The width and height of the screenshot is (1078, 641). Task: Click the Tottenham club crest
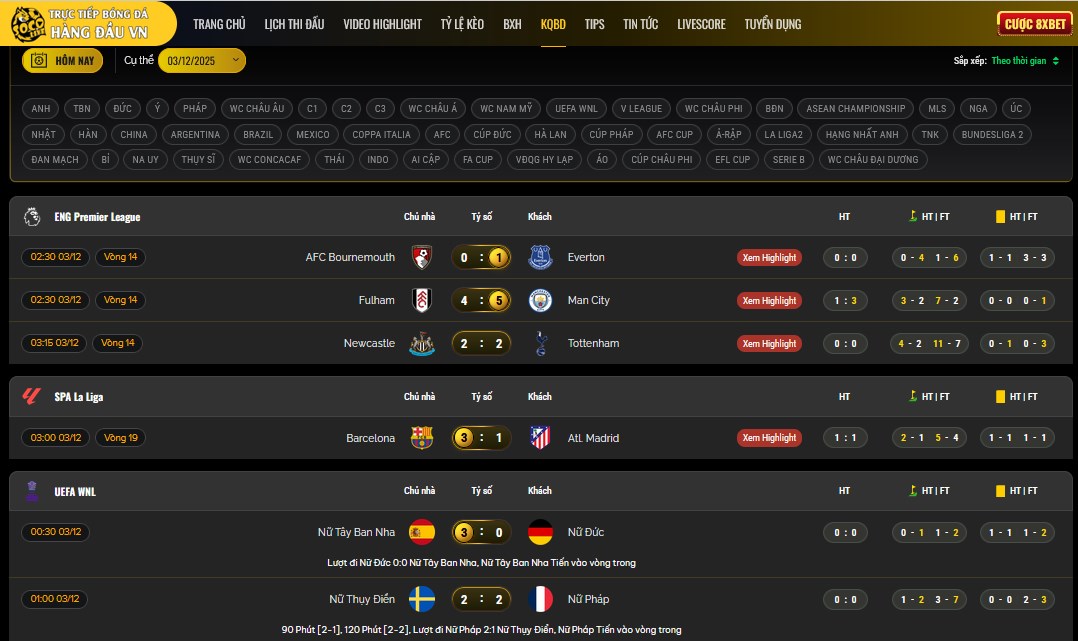click(x=540, y=343)
